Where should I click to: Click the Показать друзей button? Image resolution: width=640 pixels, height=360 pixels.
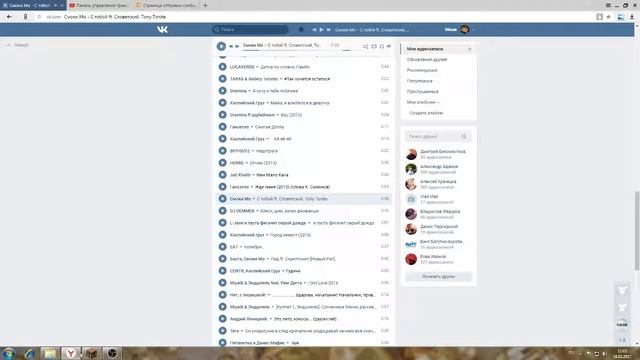tap(438, 276)
